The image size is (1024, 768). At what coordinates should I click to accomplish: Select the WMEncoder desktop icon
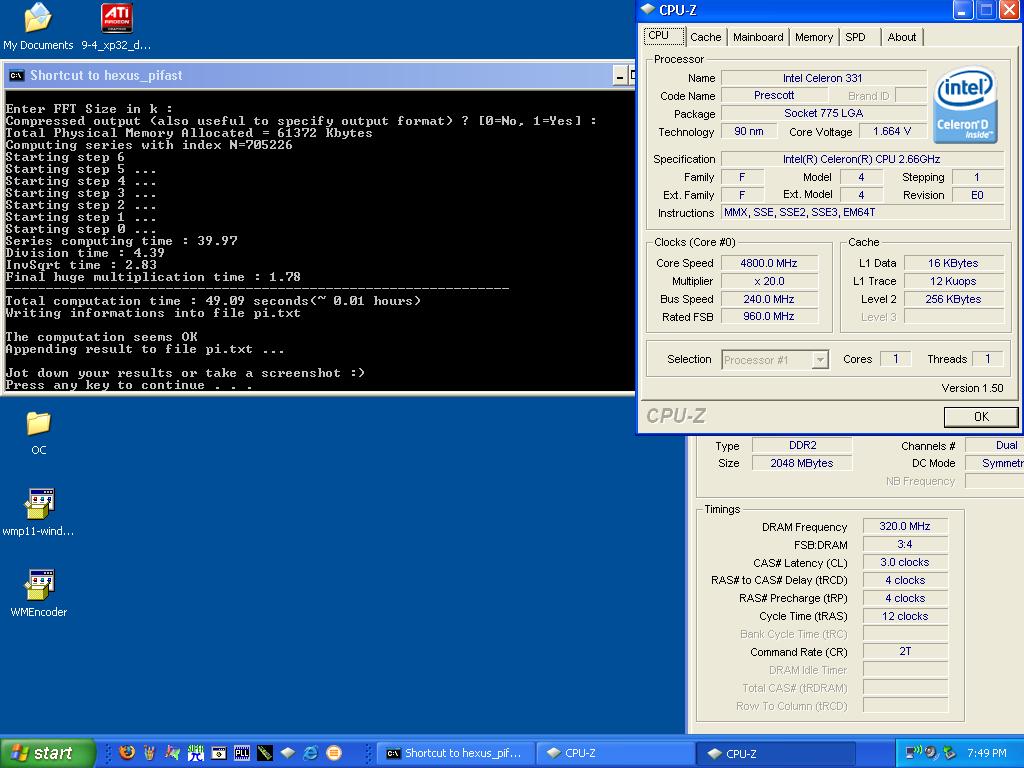point(39,594)
